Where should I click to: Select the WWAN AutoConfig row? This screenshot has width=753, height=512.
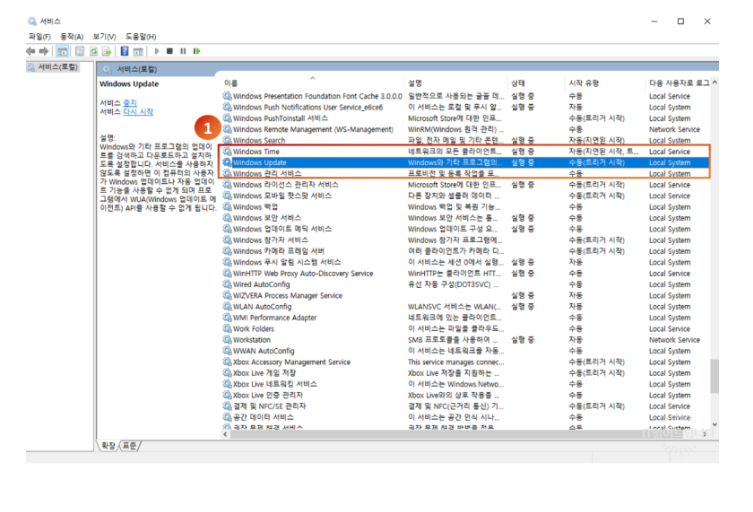click(x=465, y=351)
